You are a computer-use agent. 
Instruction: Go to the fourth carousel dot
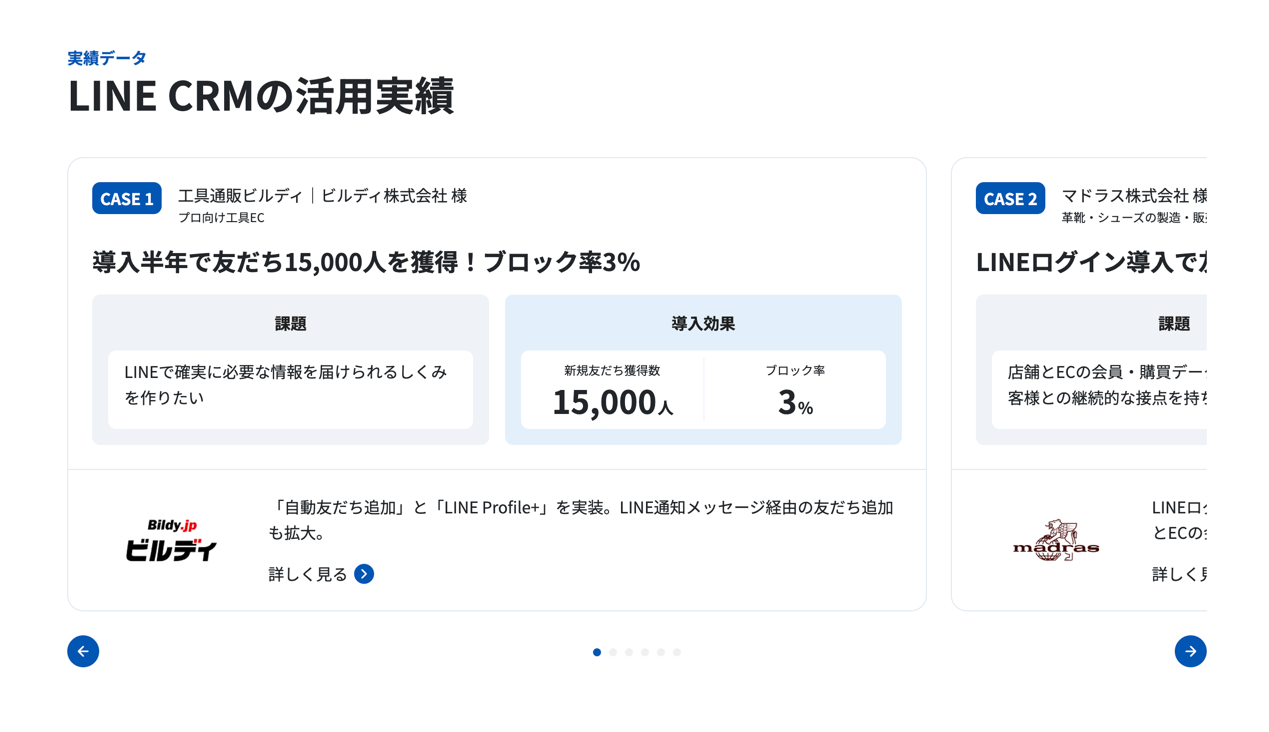645,652
